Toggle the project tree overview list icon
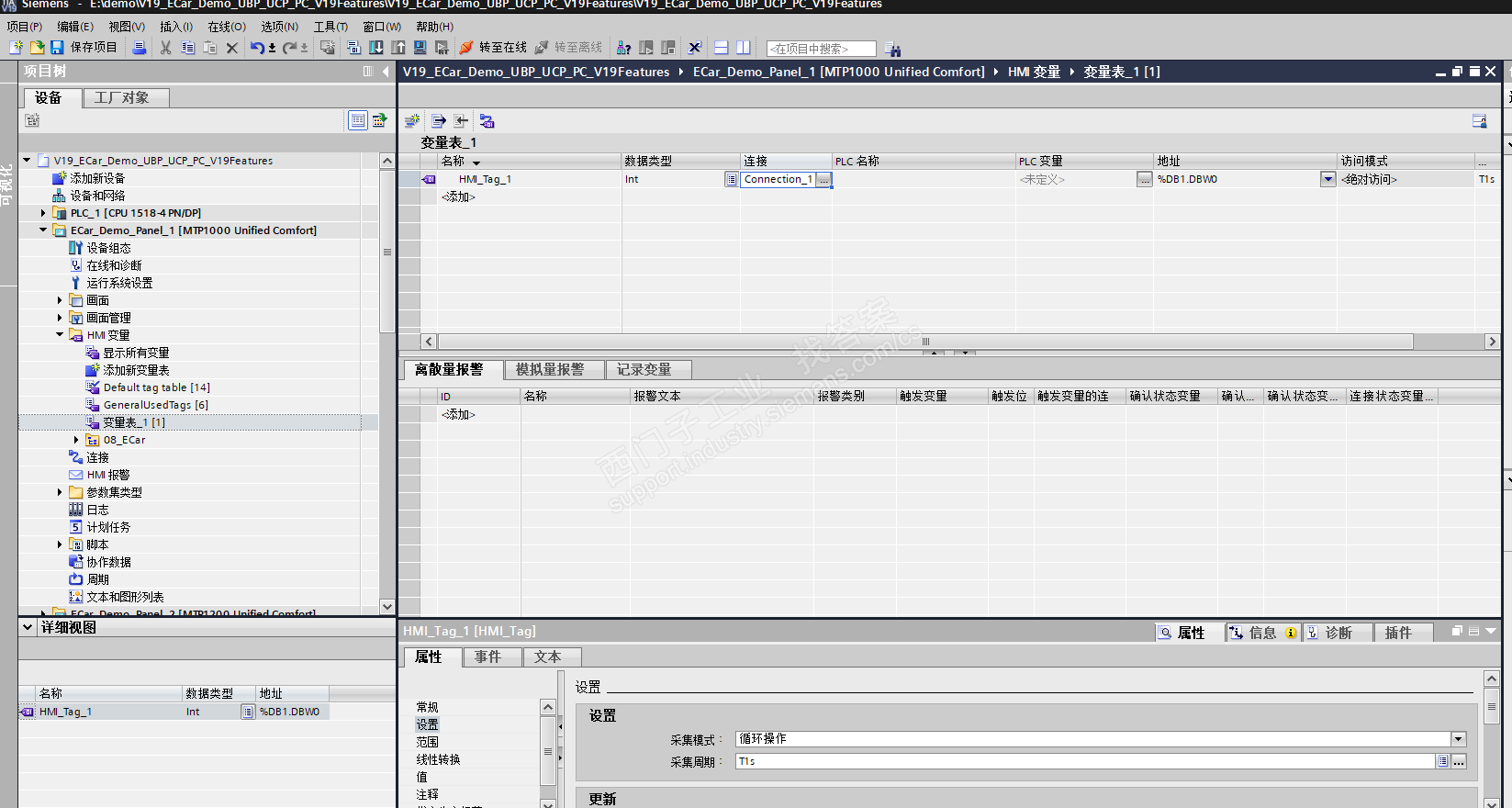1512x808 pixels. (358, 120)
